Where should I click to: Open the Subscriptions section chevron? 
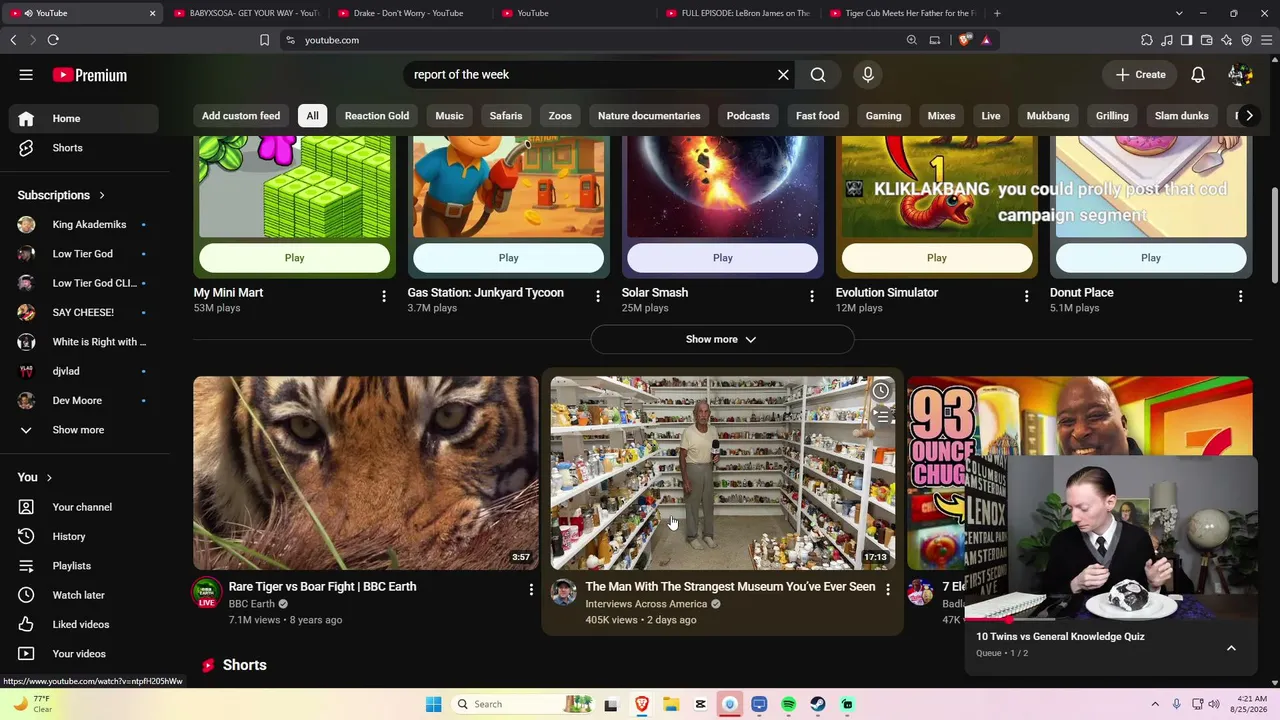click(102, 195)
